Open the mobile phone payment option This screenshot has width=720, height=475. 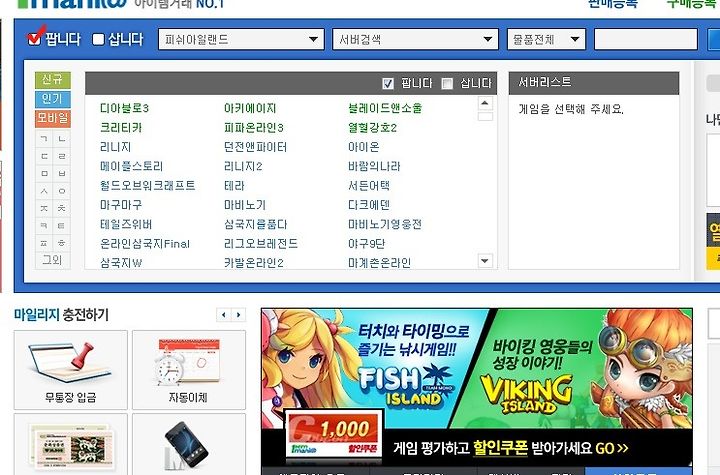[x=189, y=444]
